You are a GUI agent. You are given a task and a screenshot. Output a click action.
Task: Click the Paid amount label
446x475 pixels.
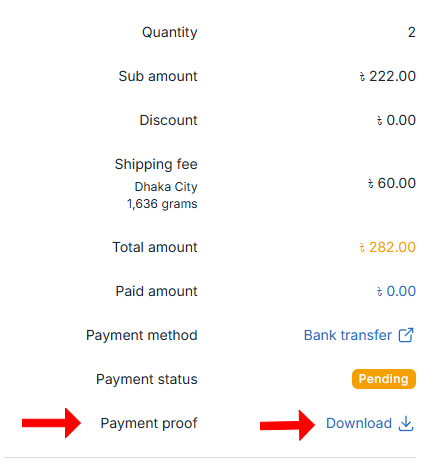[156, 291]
